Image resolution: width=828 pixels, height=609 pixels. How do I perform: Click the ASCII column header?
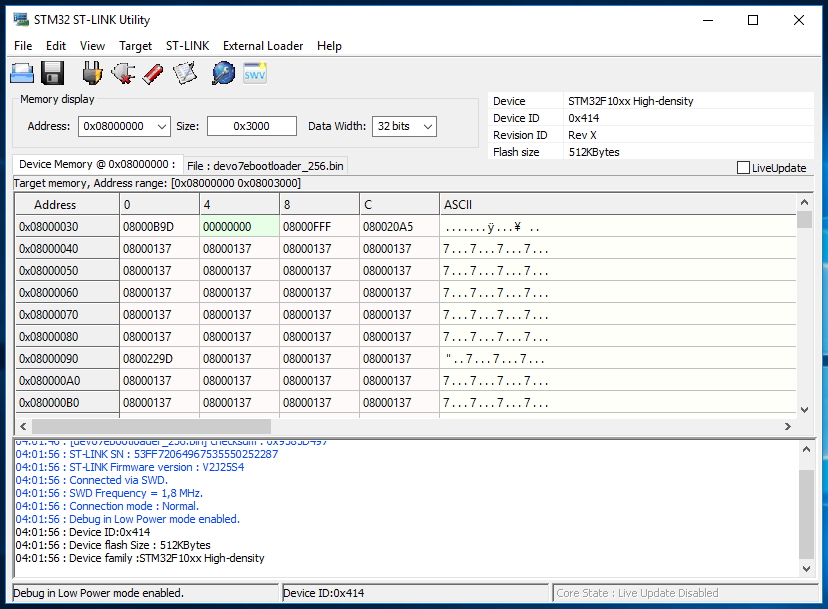[618, 204]
